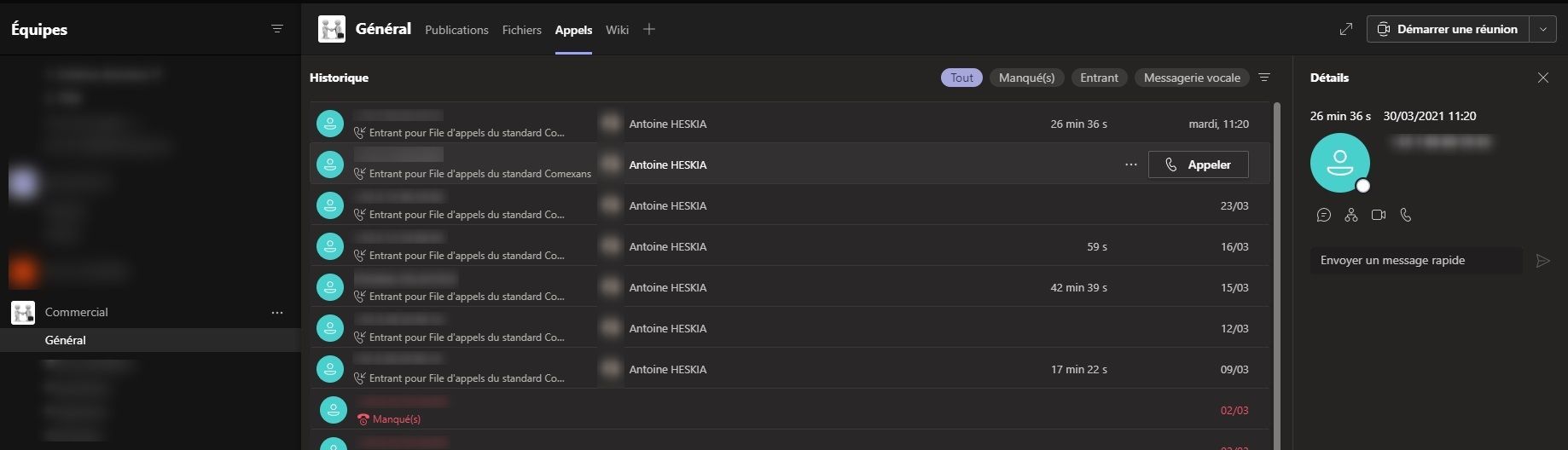This screenshot has height=450, width=1568.
Task: Switch to Fichiers tab
Action: [x=521, y=30]
